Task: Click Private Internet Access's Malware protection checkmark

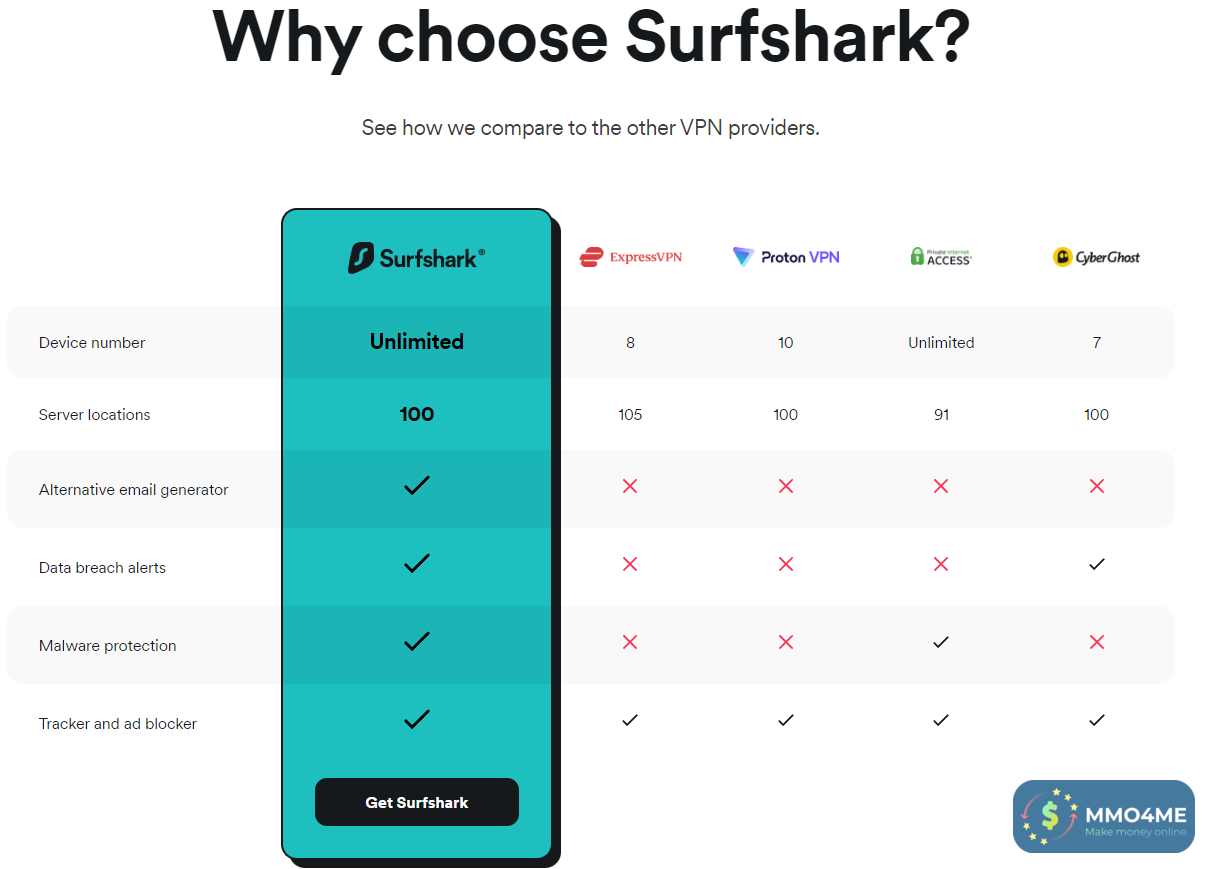Action: pos(941,642)
